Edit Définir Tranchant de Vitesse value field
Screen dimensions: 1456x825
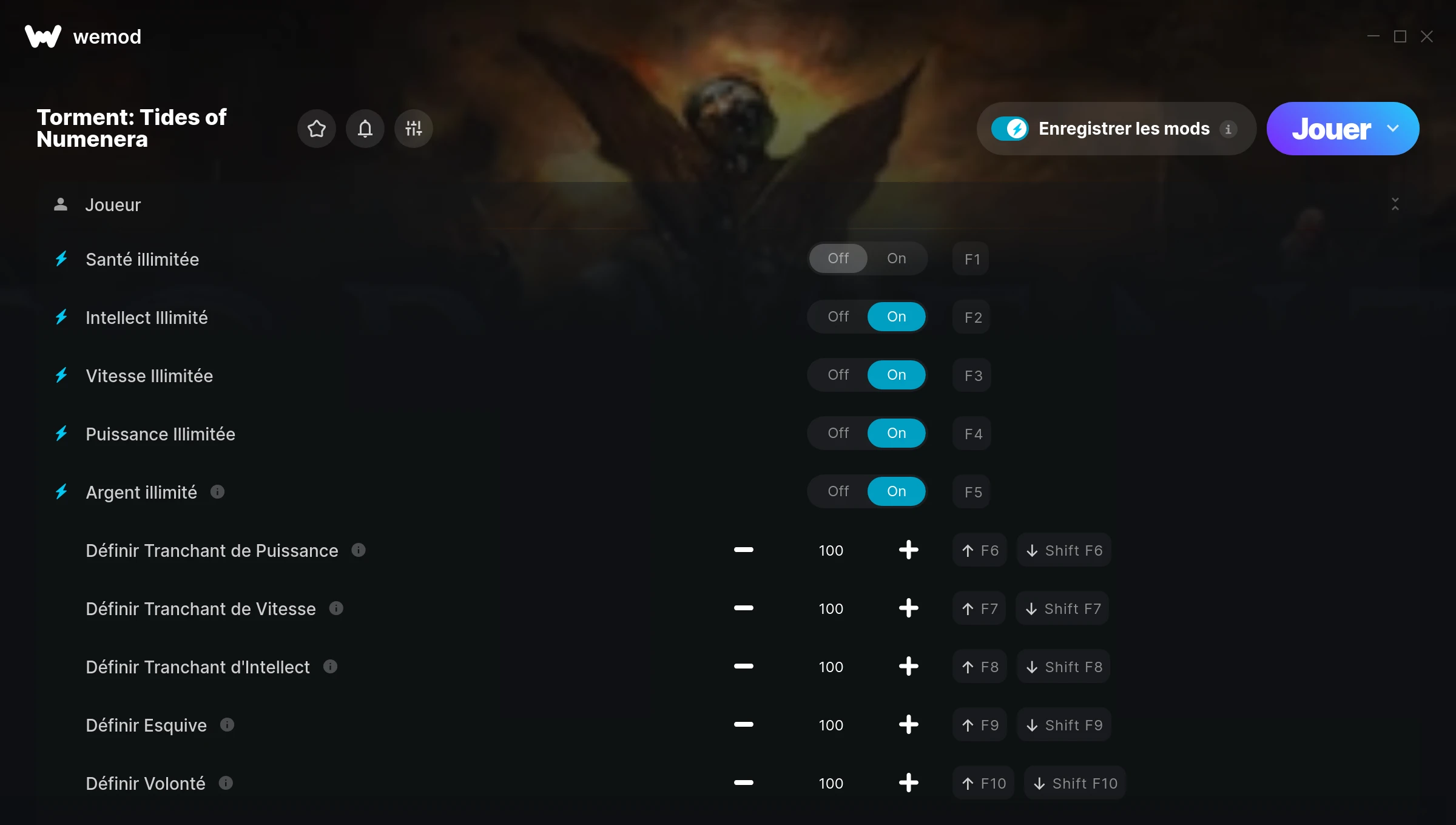tap(831, 608)
